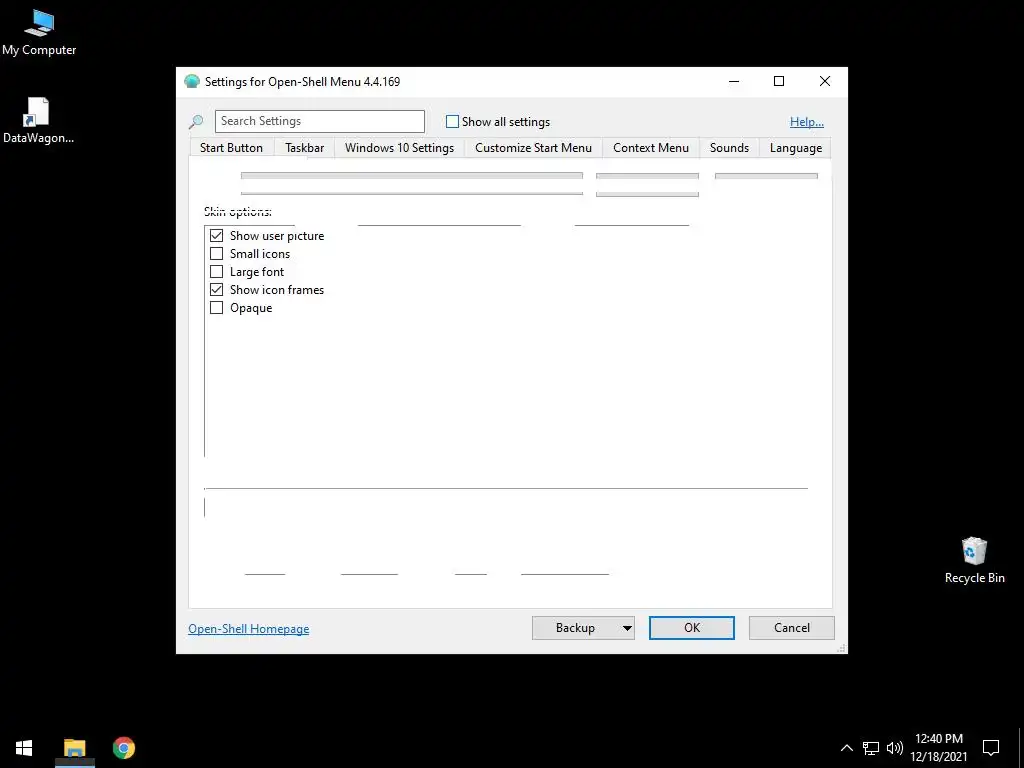The width and height of the screenshot is (1024, 768).
Task: Confirm settings with OK button
Action: 692,628
